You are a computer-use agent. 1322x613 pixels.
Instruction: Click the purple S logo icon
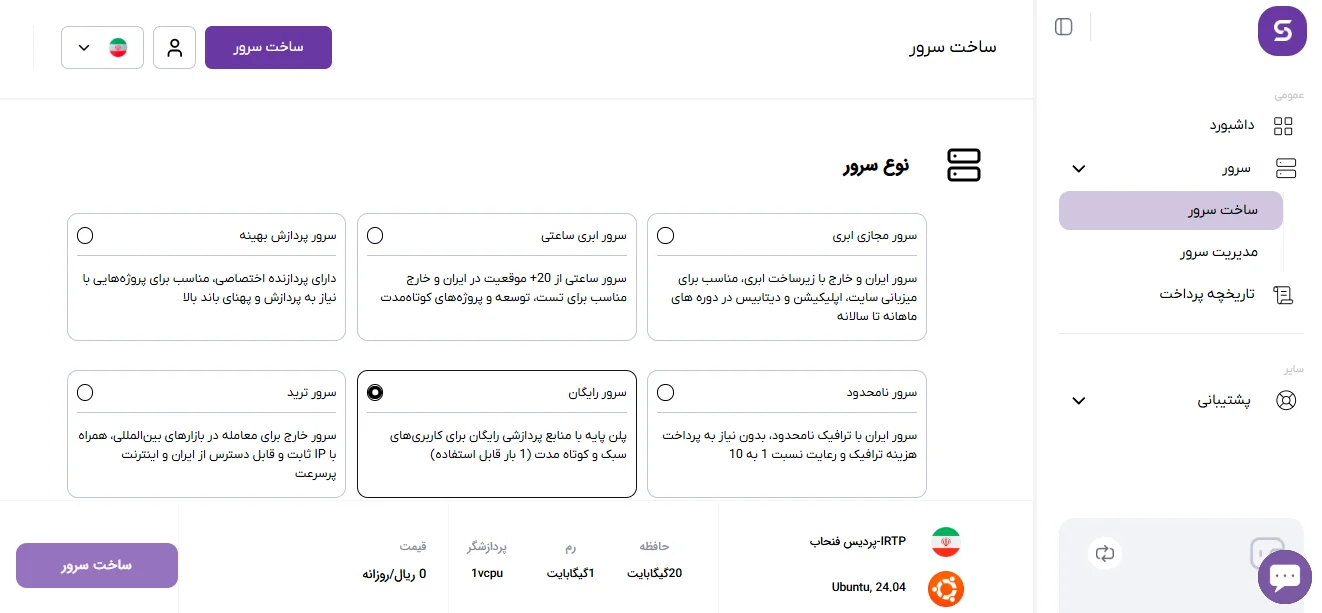tap(1282, 31)
